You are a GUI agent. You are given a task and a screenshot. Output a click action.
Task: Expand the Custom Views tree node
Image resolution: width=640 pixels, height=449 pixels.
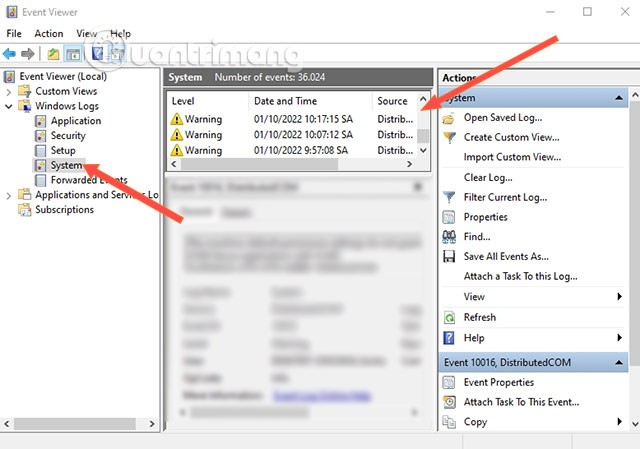point(10,91)
